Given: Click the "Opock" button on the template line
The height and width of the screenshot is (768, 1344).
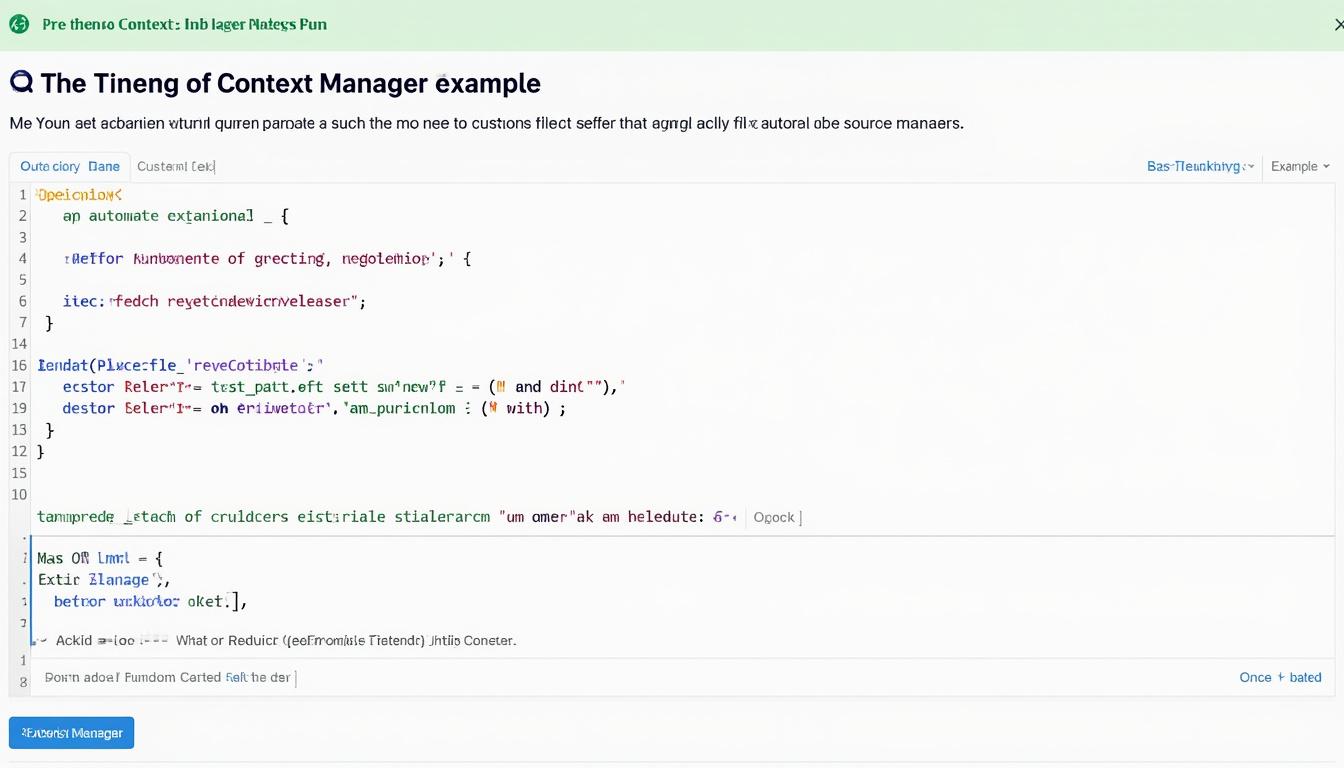Looking at the screenshot, I should point(775,517).
